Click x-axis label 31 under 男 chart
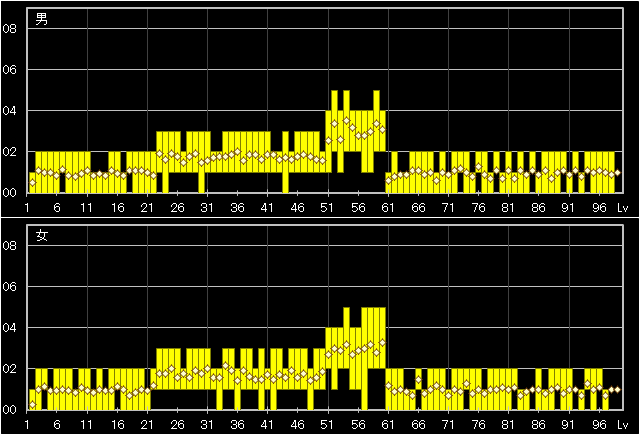Viewport: 640px width, 435px height. 207,208
